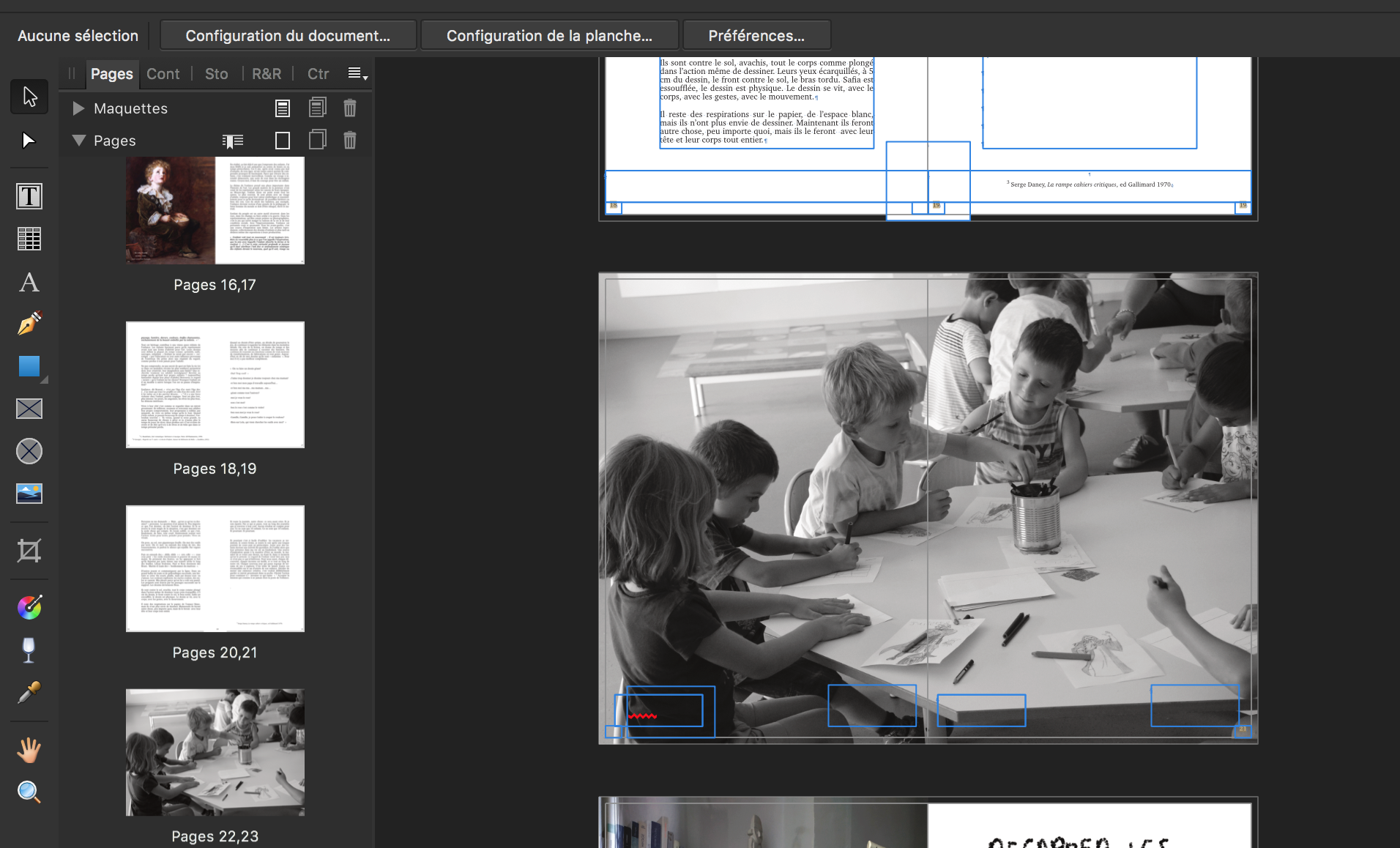Switch to the R&R panel tab

pos(267,74)
